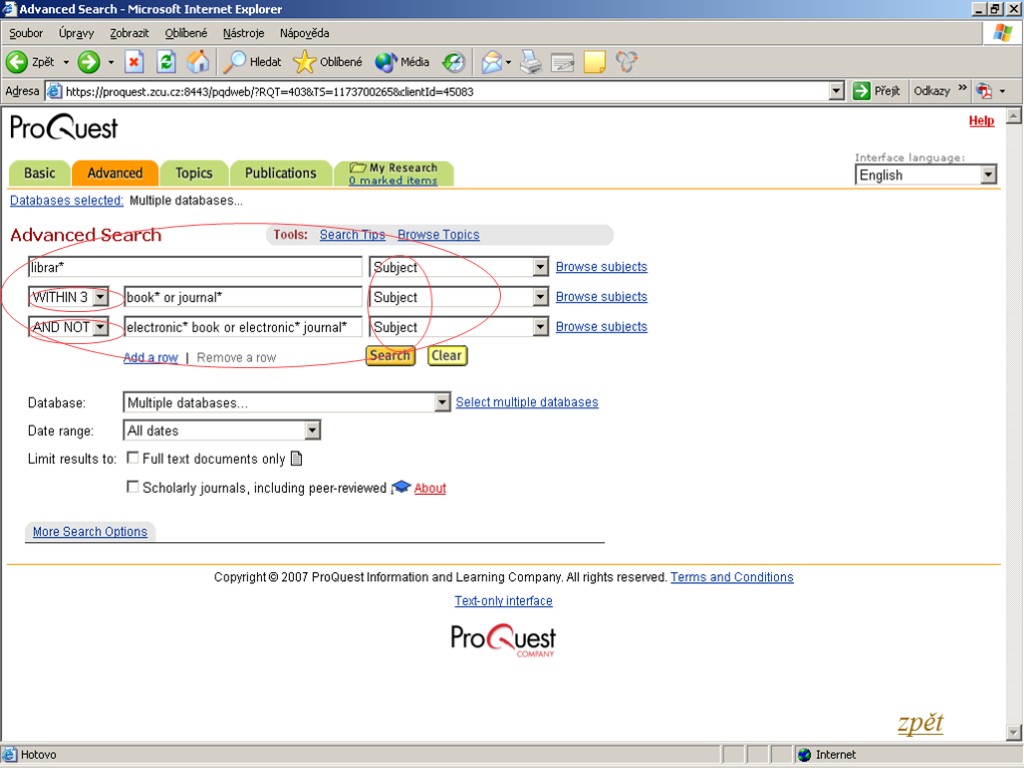This screenshot has height=768, width=1024.
Task: Click Select multiple databases link
Action: point(527,402)
